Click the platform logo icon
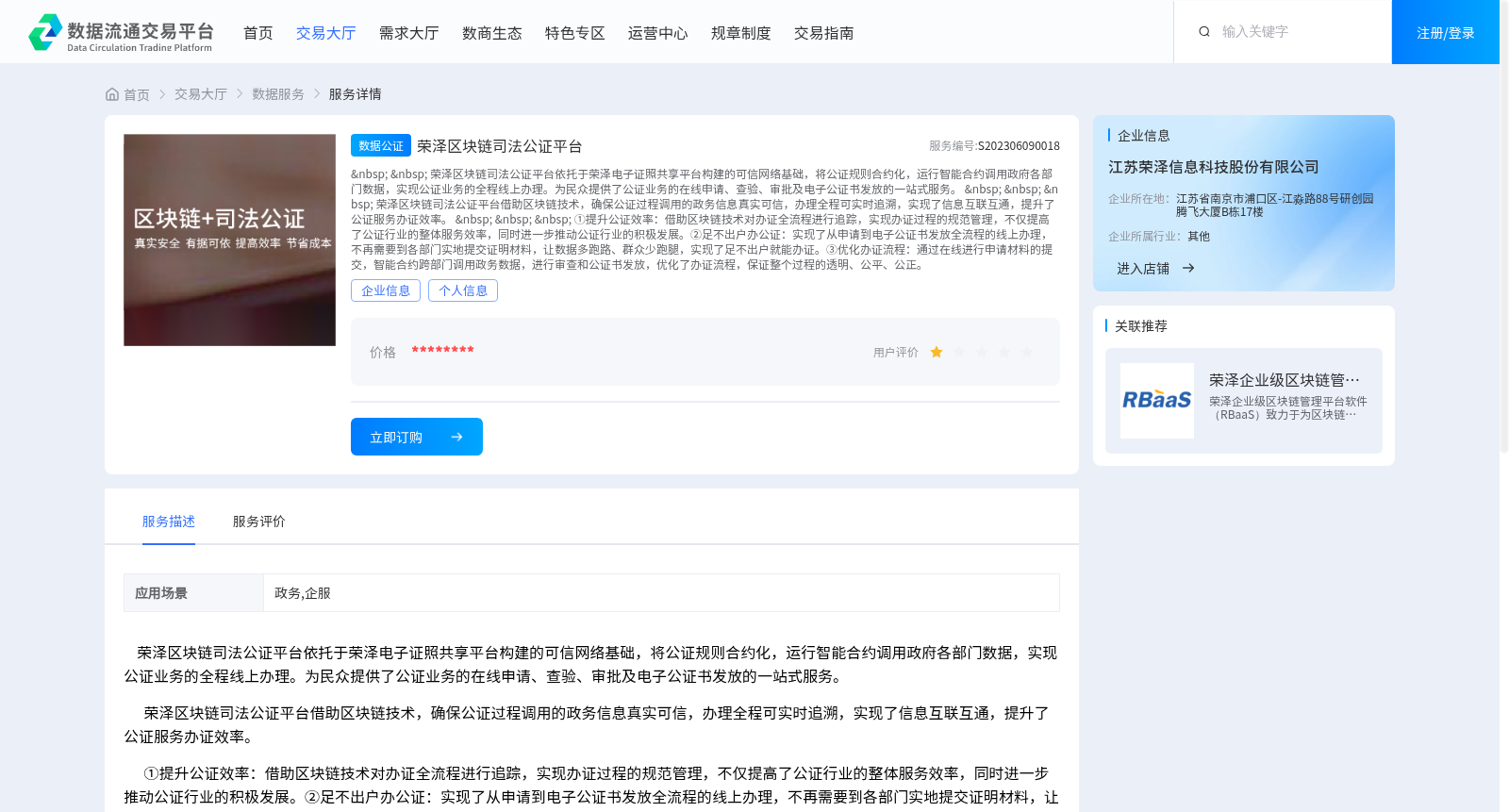 click(45, 32)
